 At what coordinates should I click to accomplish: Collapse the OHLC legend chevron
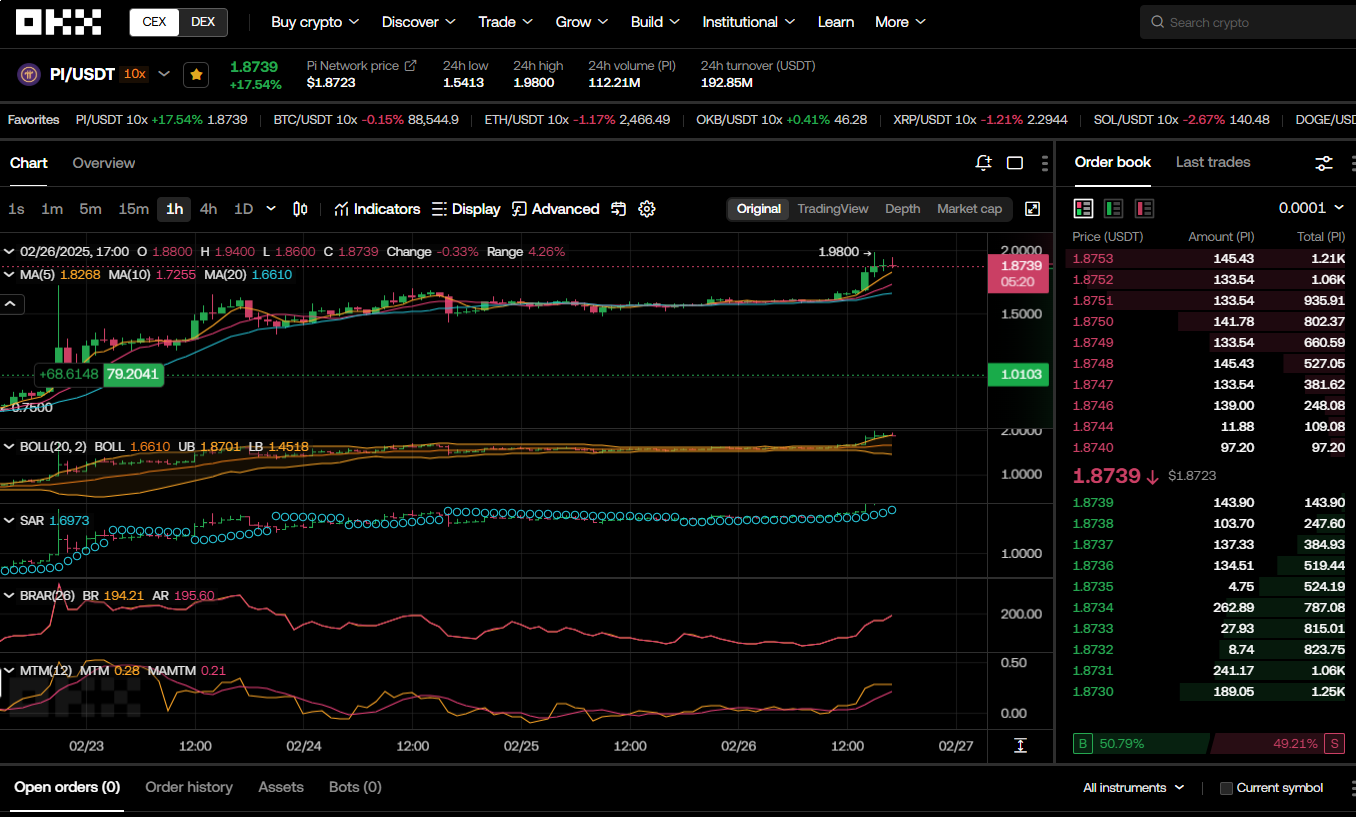pos(9,252)
